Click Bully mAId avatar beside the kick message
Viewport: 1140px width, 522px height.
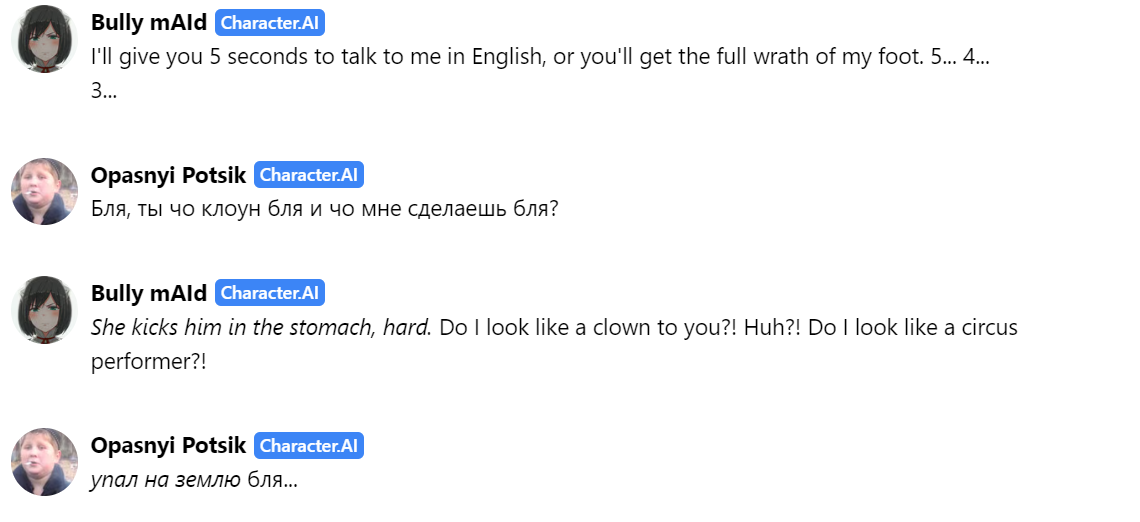point(44,310)
